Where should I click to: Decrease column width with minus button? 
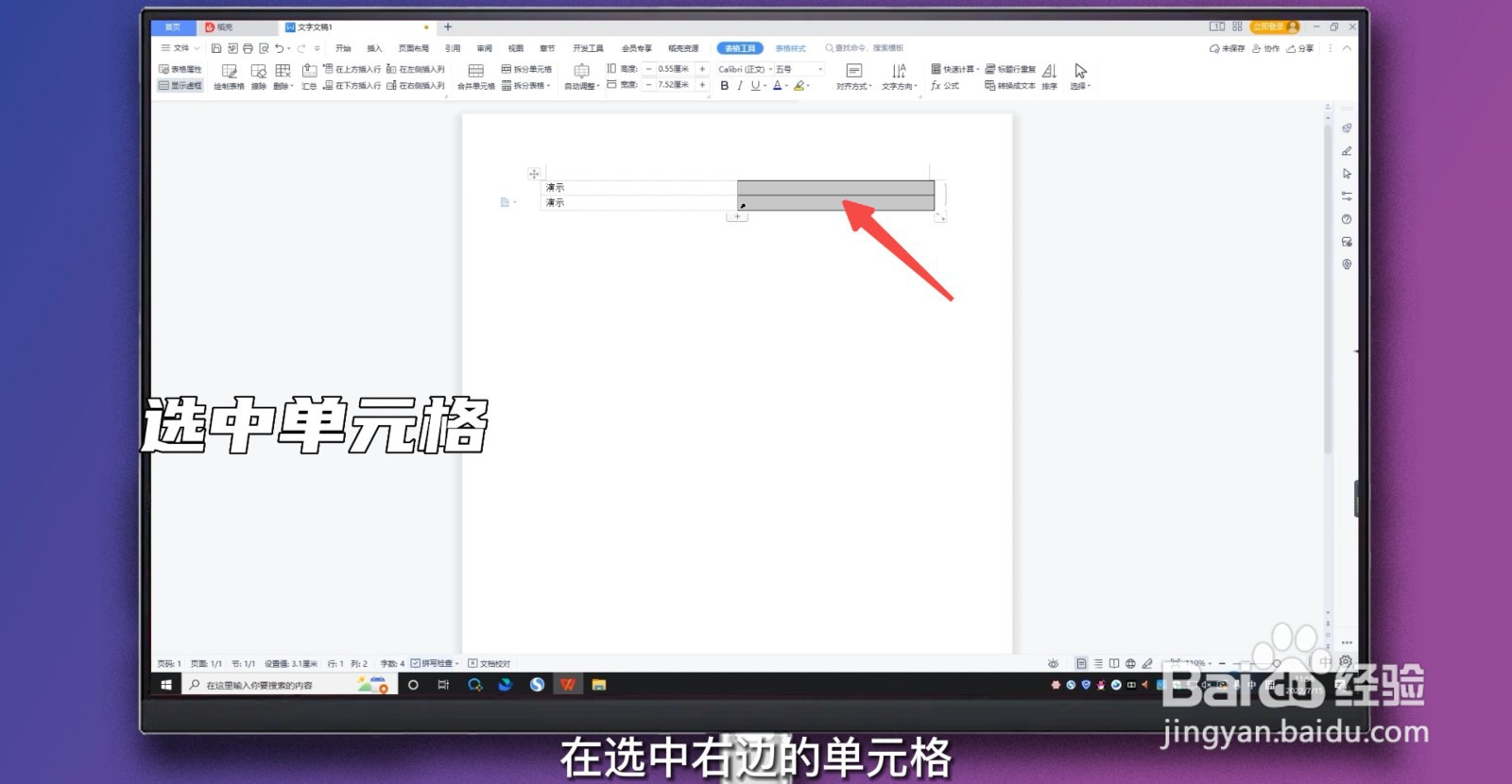click(648, 85)
